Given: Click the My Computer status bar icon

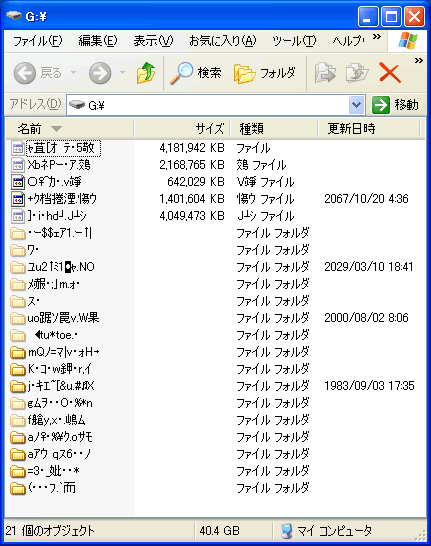Looking at the screenshot, I should pos(286,531).
